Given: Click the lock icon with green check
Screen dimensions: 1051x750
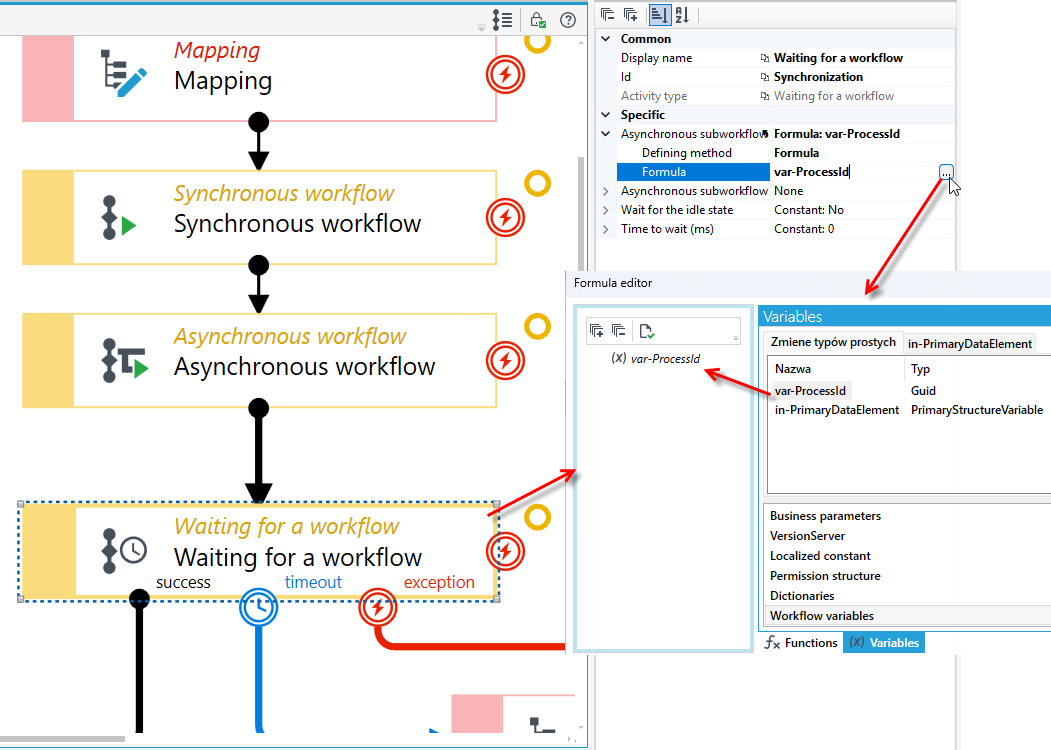Looking at the screenshot, I should [538, 20].
